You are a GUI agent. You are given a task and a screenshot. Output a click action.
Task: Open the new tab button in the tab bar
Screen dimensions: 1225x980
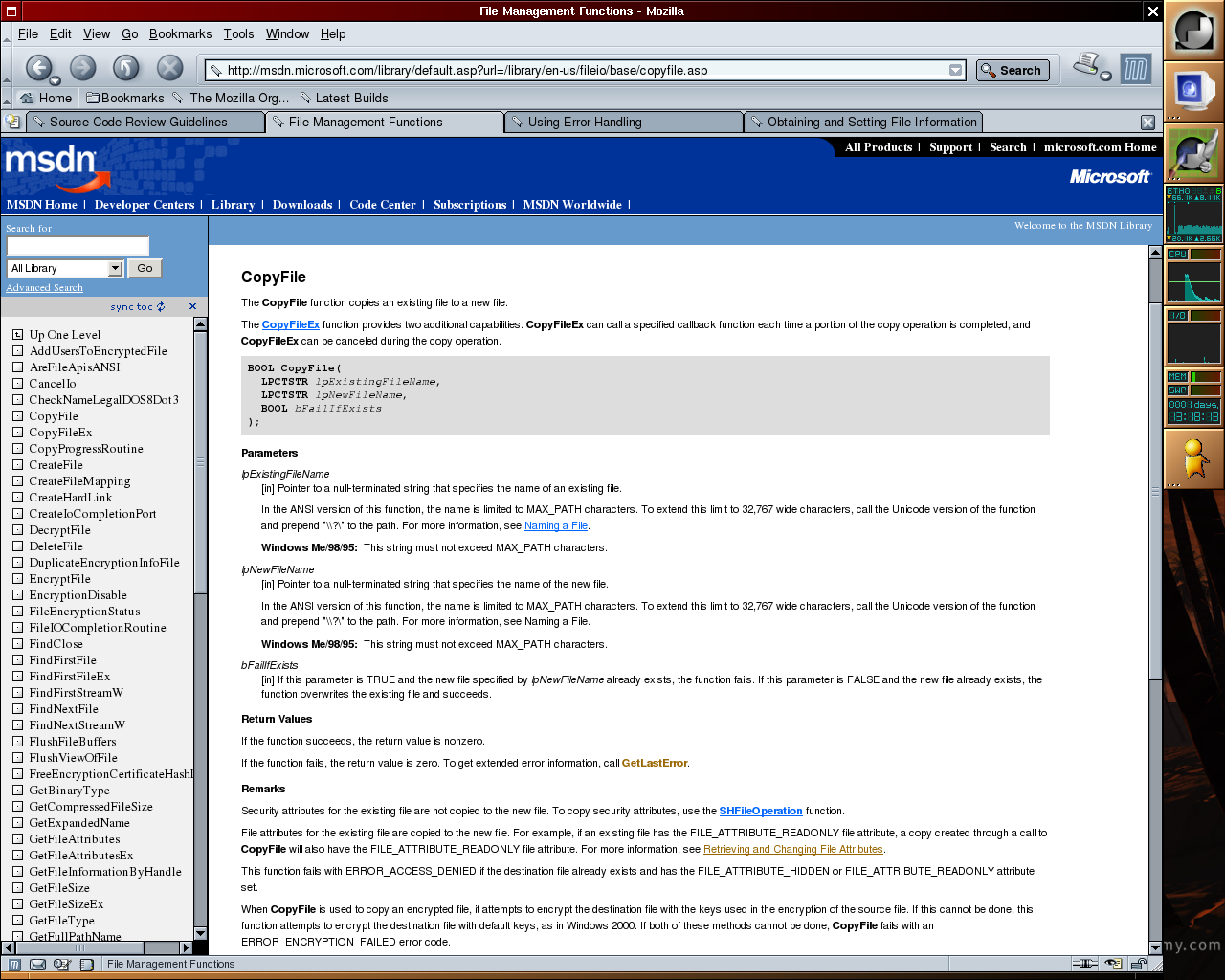click(x=12, y=122)
